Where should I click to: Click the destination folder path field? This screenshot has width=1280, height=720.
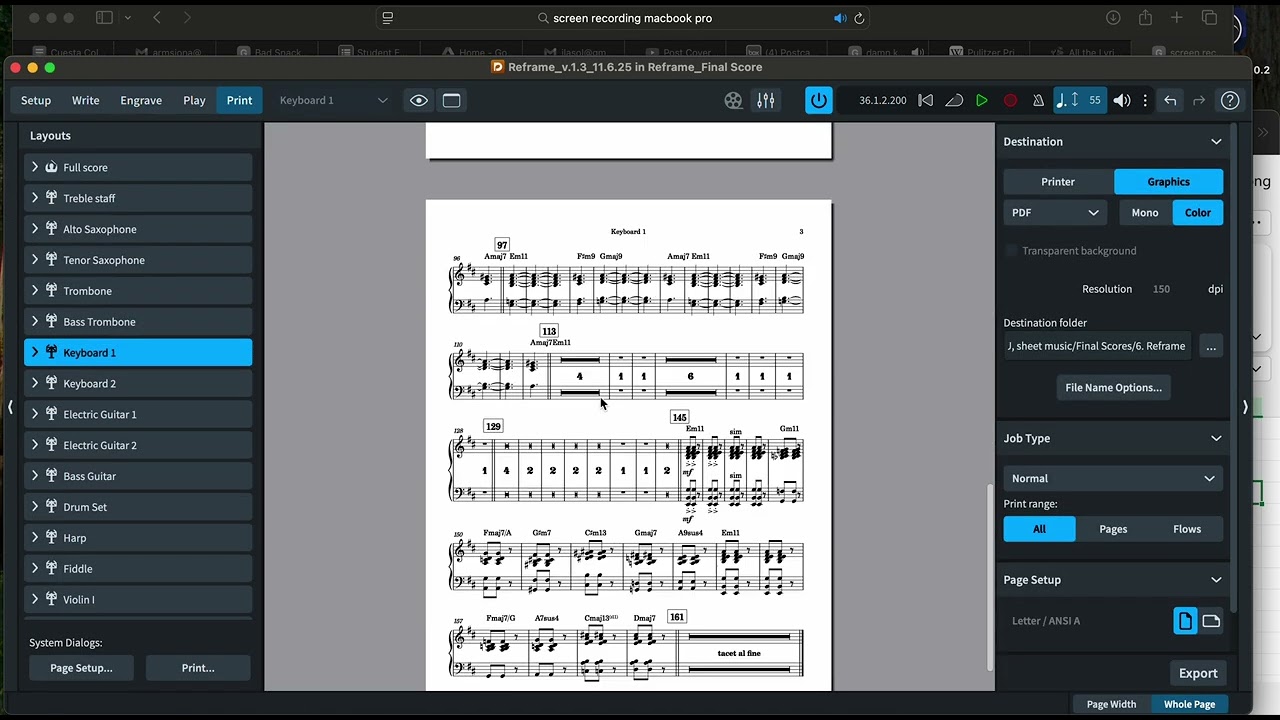point(1097,347)
